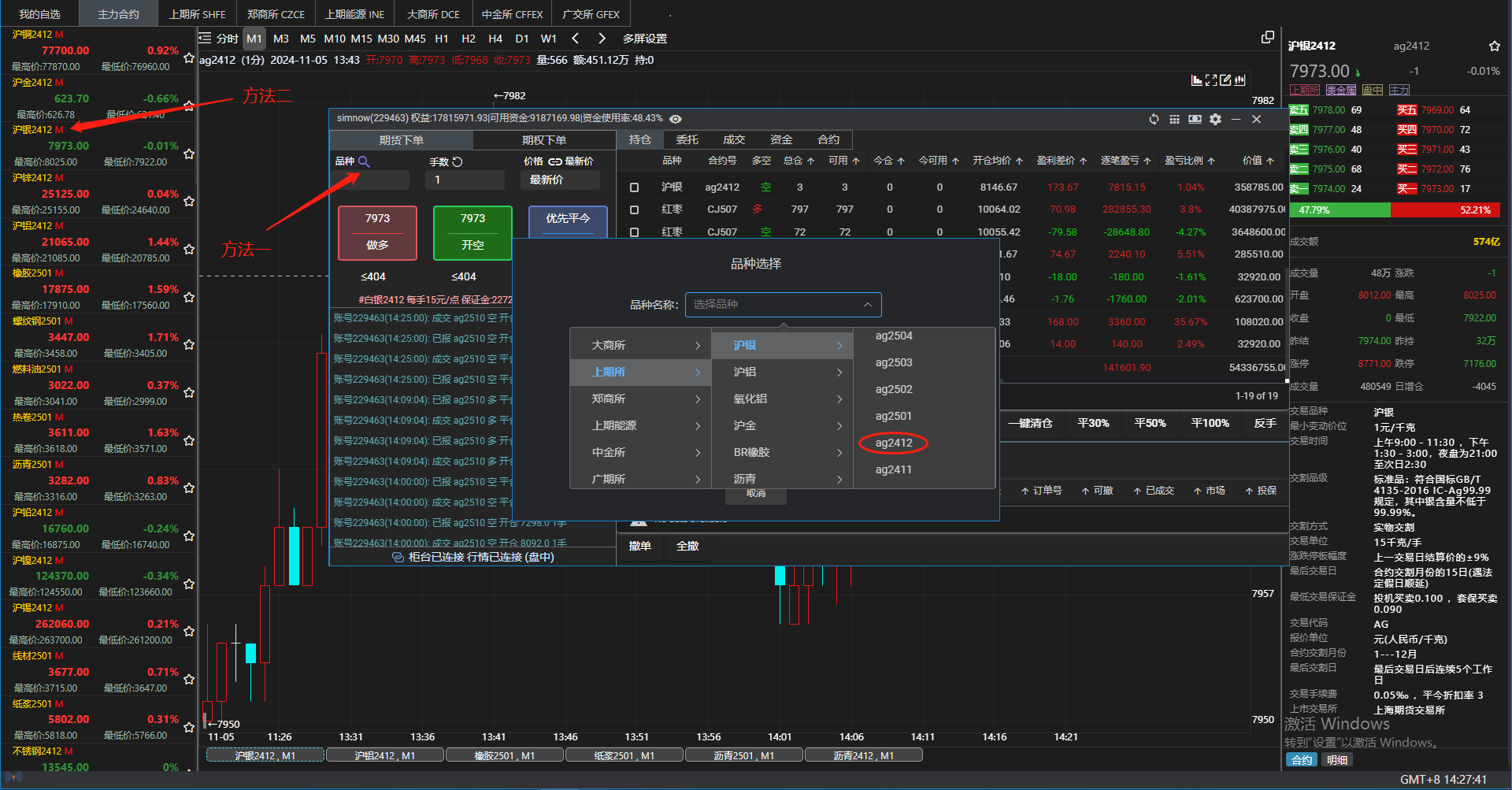The width and height of the screenshot is (1512, 790).
Task: Check the 沪银 ag2412 position row checkbox
Action: (634, 187)
